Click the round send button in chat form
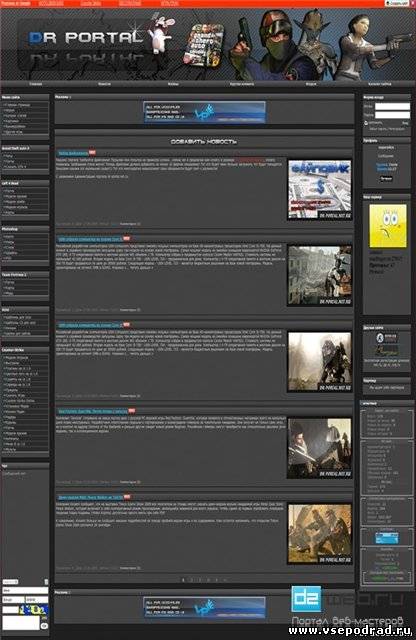The image size is (416, 640). 44,625
